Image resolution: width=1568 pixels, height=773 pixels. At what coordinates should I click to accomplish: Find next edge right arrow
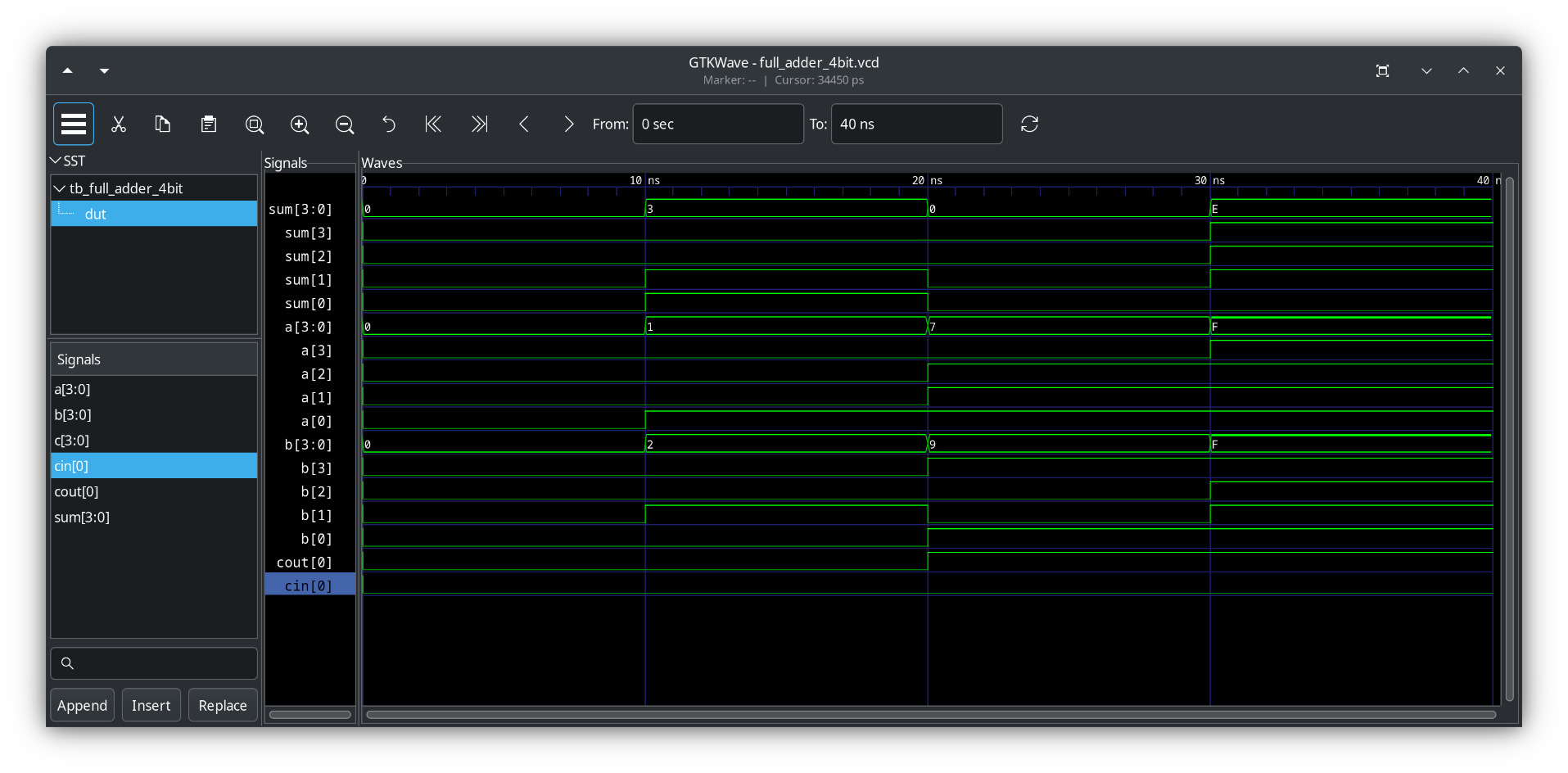568,124
